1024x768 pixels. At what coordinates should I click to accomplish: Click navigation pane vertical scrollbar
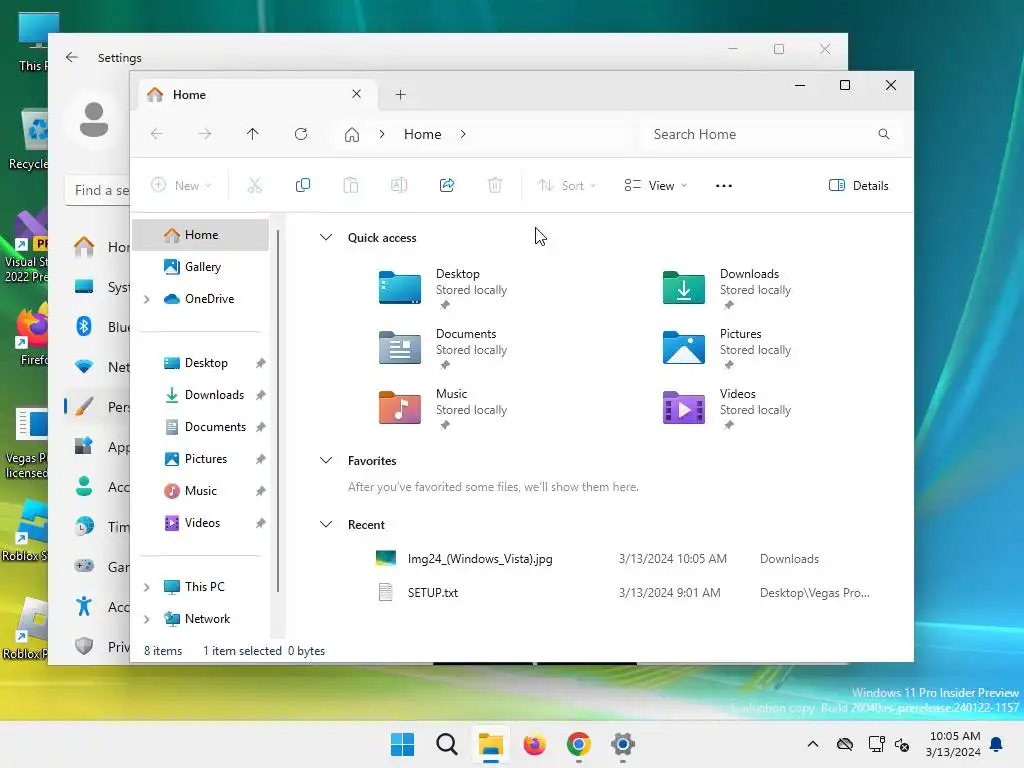click(278, 410)
